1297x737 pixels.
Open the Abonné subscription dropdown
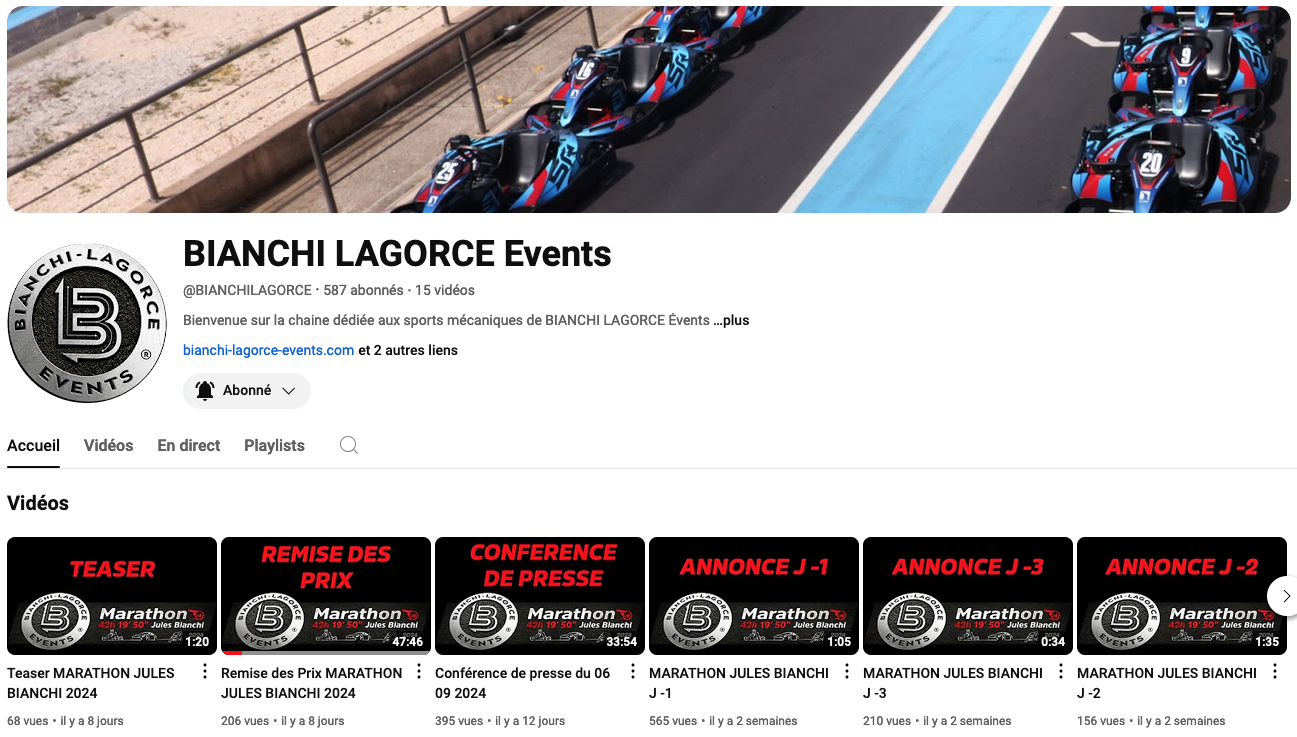(x=247, y=391)
